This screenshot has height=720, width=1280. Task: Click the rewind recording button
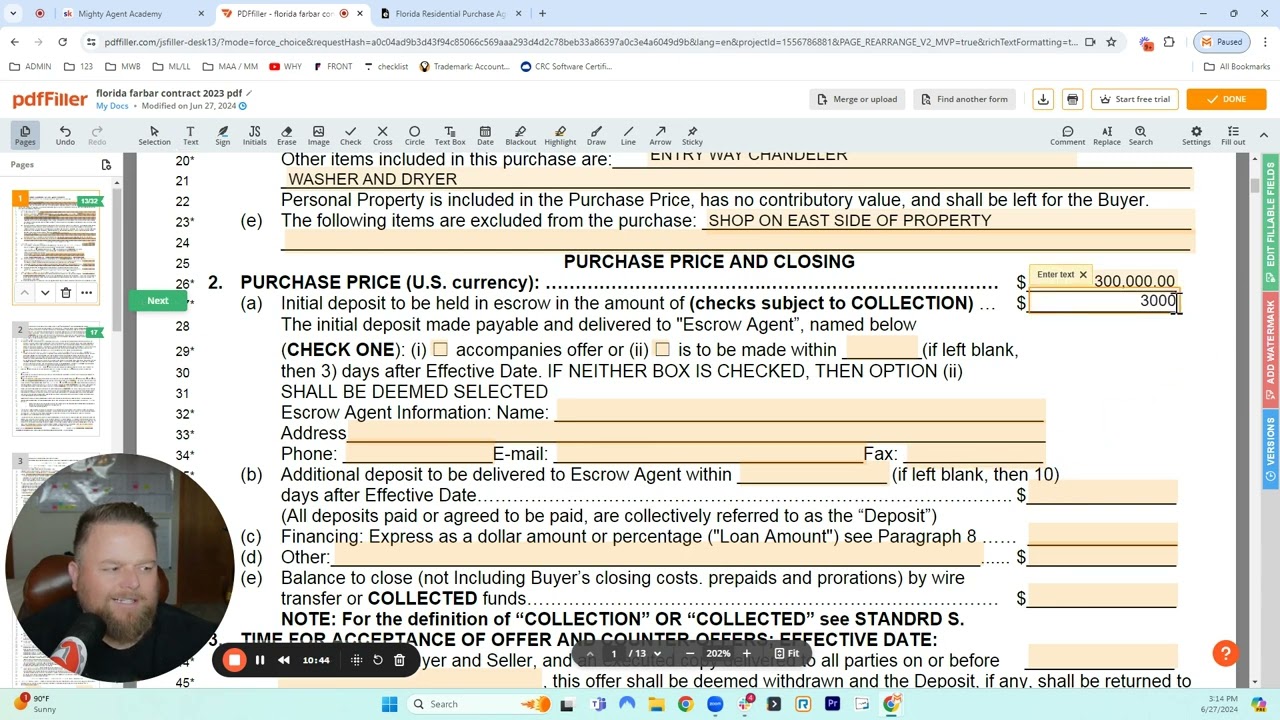[284, 659]
